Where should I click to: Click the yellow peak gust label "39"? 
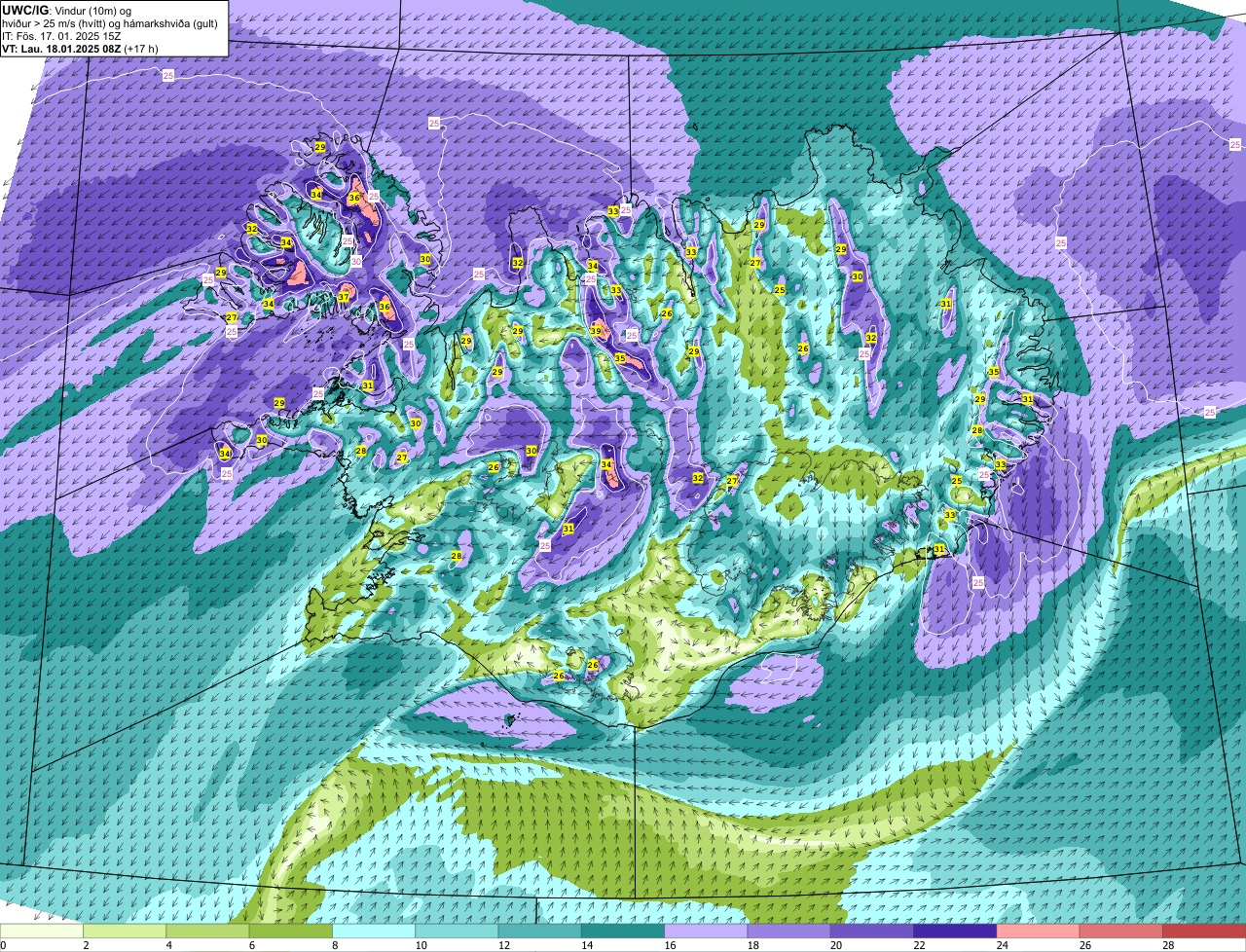pos(596,332)
